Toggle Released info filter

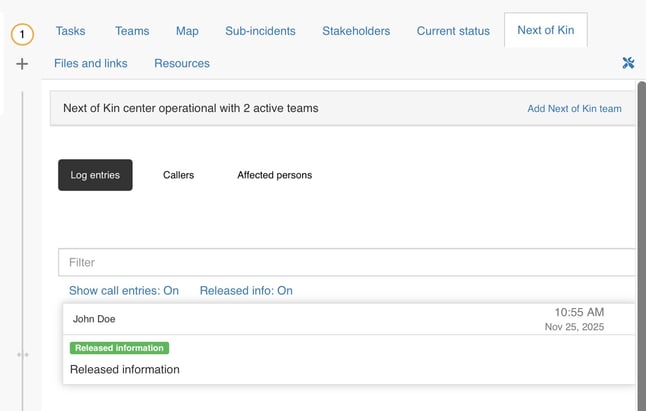(246, 290)
